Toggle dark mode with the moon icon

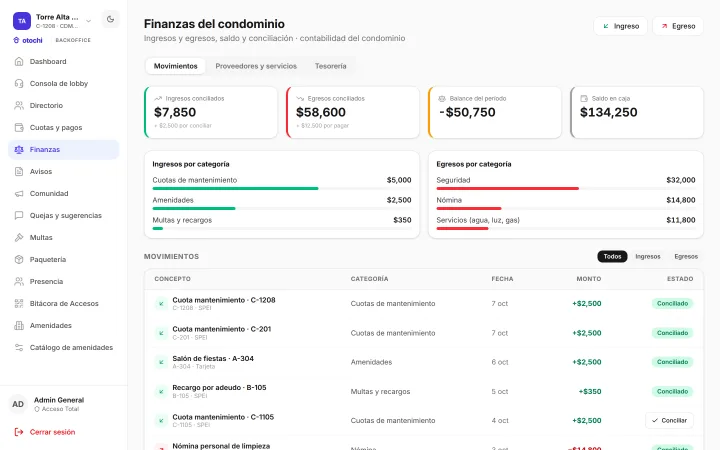(110, 19)
